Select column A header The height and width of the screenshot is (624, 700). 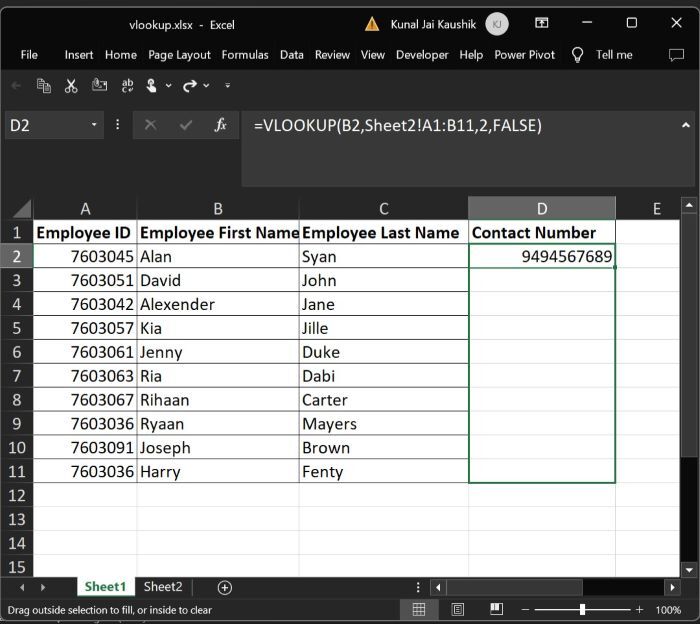click(85, 208)
